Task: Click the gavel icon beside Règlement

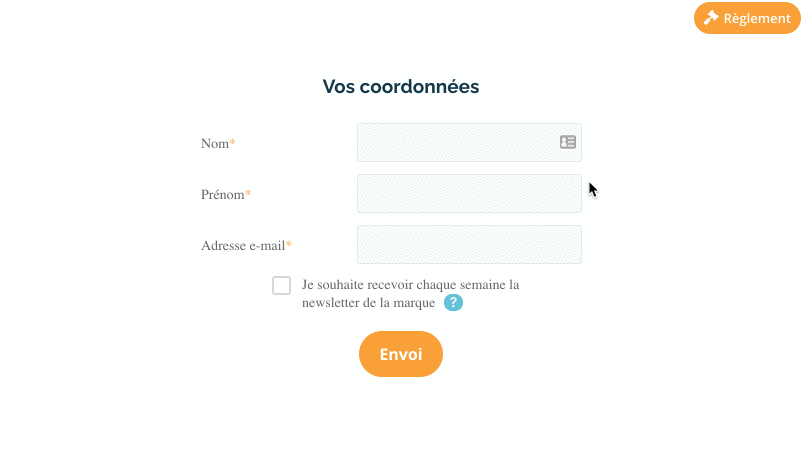Action: click(711, 18)
